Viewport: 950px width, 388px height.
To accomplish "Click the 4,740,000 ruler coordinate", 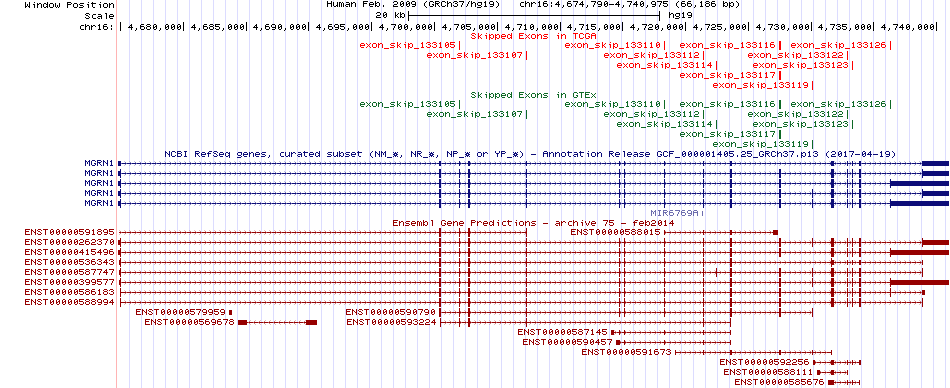I will (907, 27).
